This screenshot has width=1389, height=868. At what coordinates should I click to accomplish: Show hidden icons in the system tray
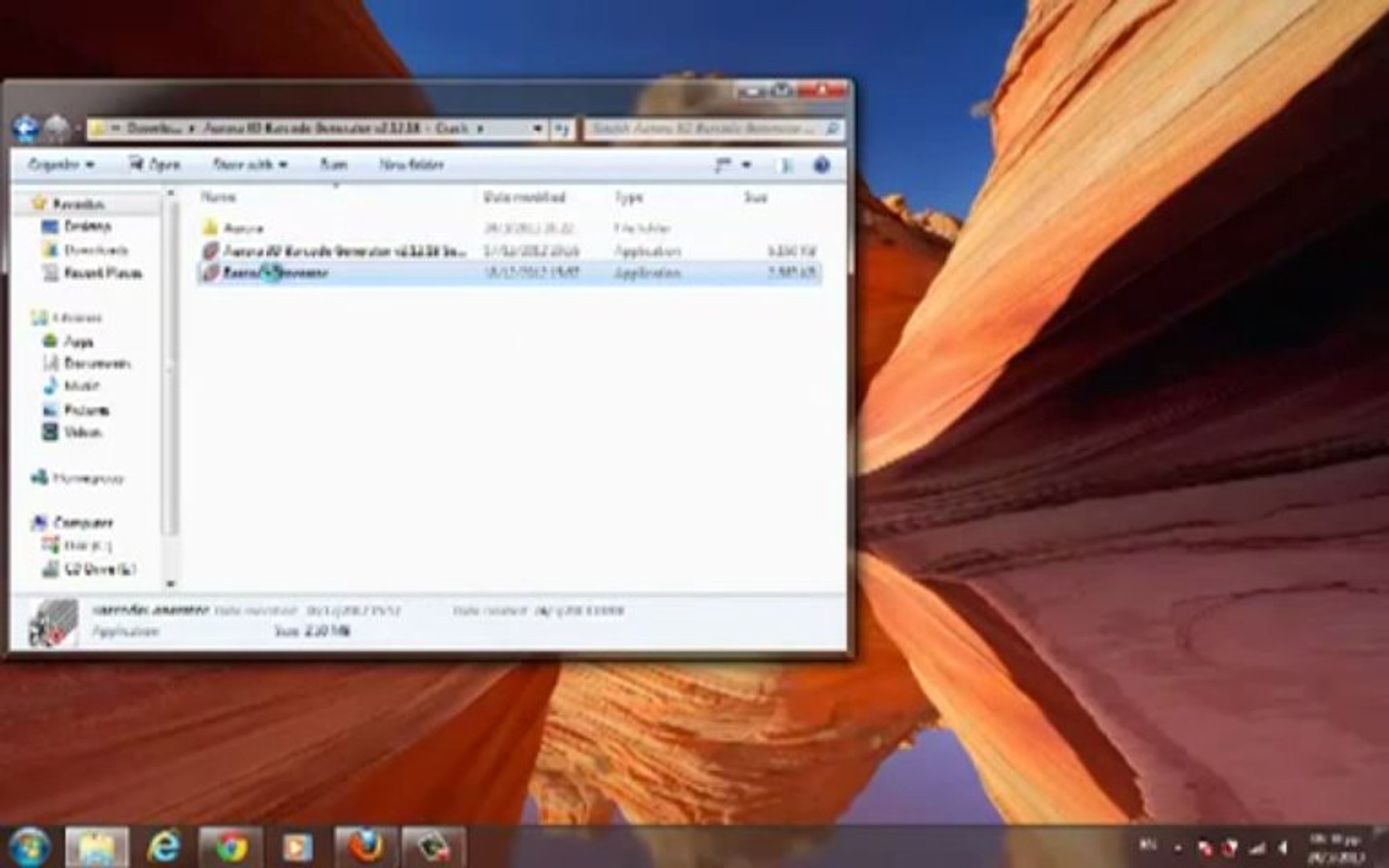coord(1177,848)
